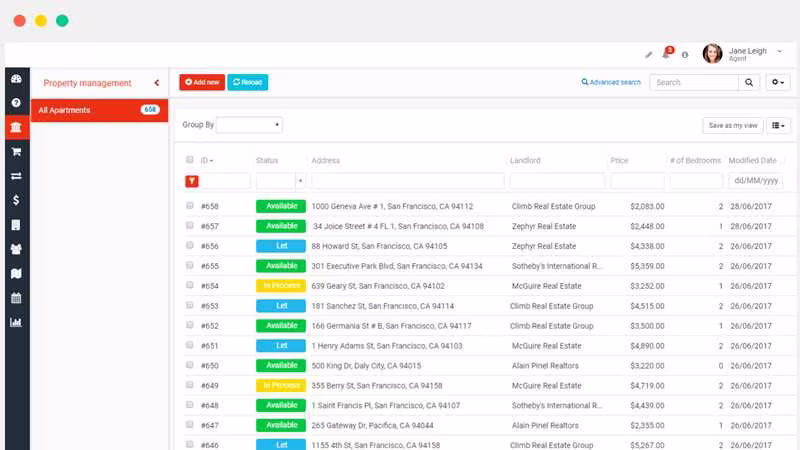
Task: Toggle the select-all header checkbox
Action: 190,160
